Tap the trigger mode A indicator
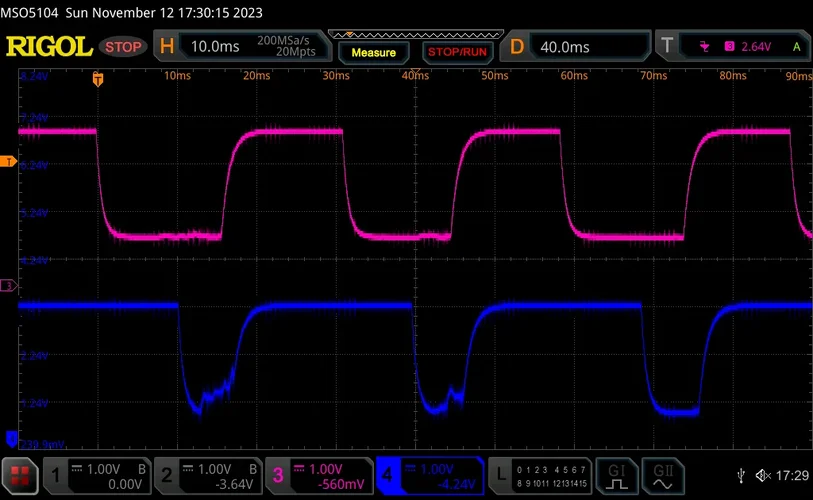Viewport: 813px width, 500px height. [796, 47]
